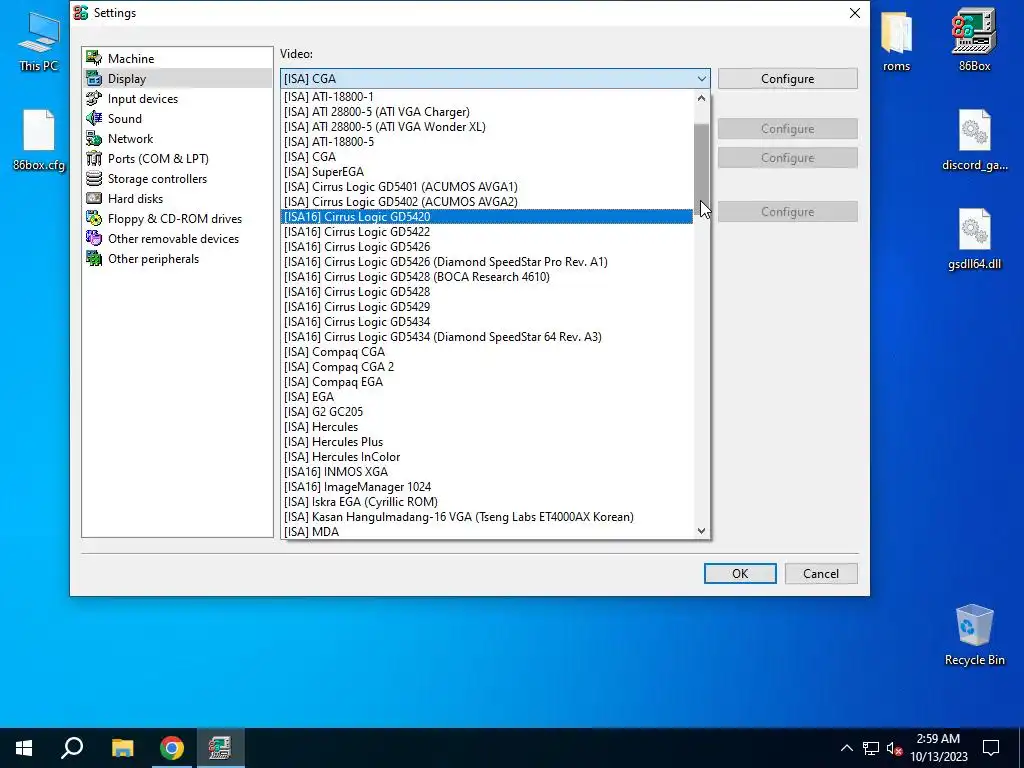Choose [ISA] EGA video card
This screenshot has width=1024, height=768.
487,397
